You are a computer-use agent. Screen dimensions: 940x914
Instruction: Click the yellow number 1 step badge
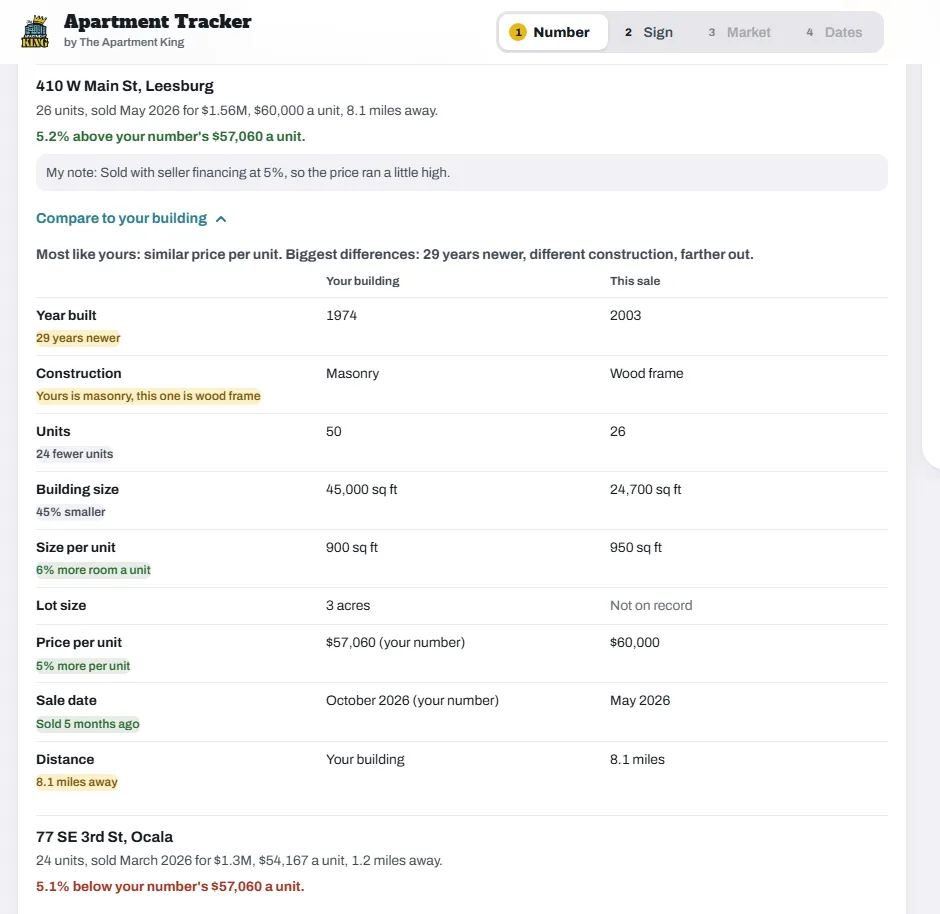point(518,32)
